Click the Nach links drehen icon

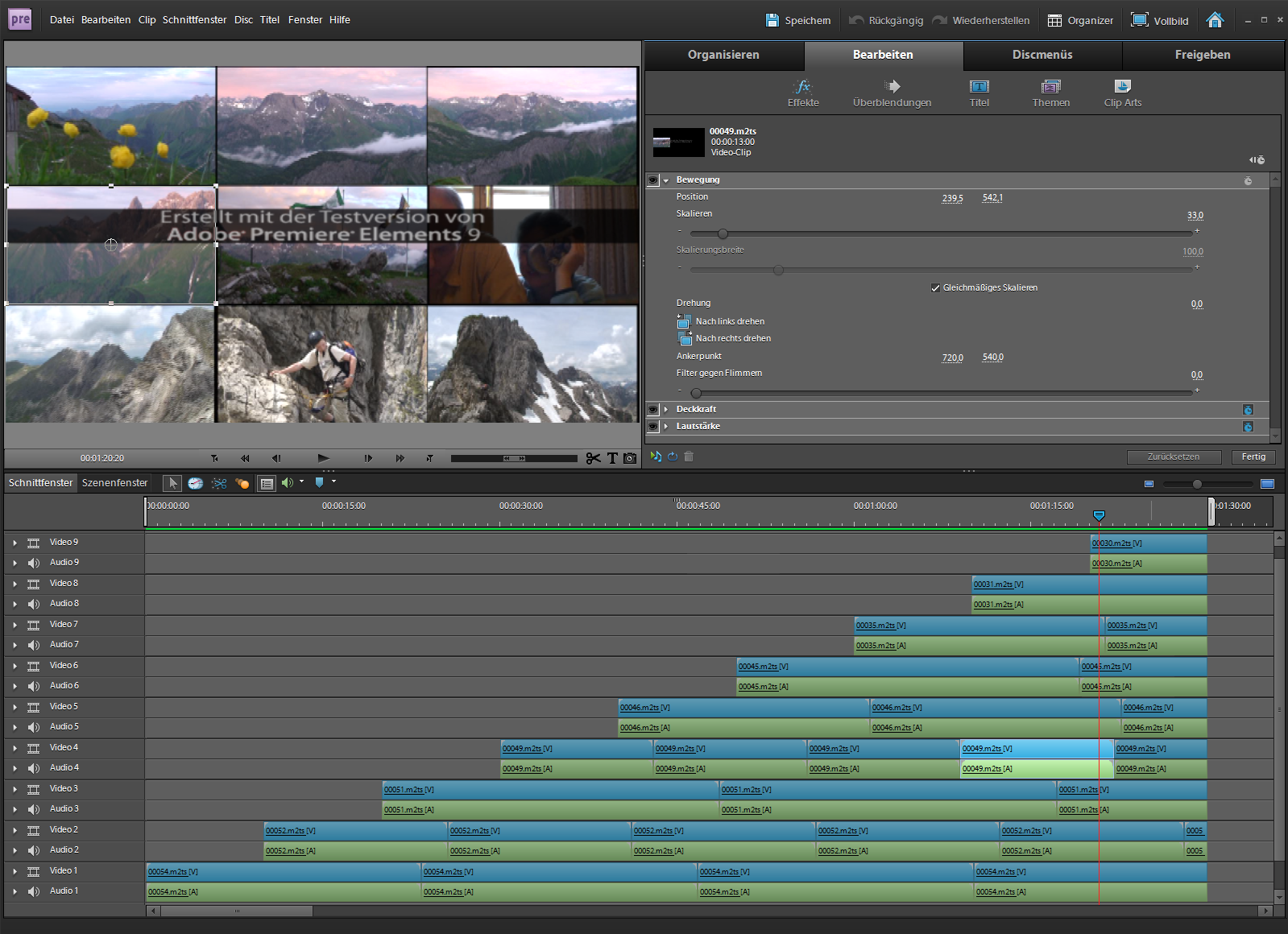click(x=683, y=321)
